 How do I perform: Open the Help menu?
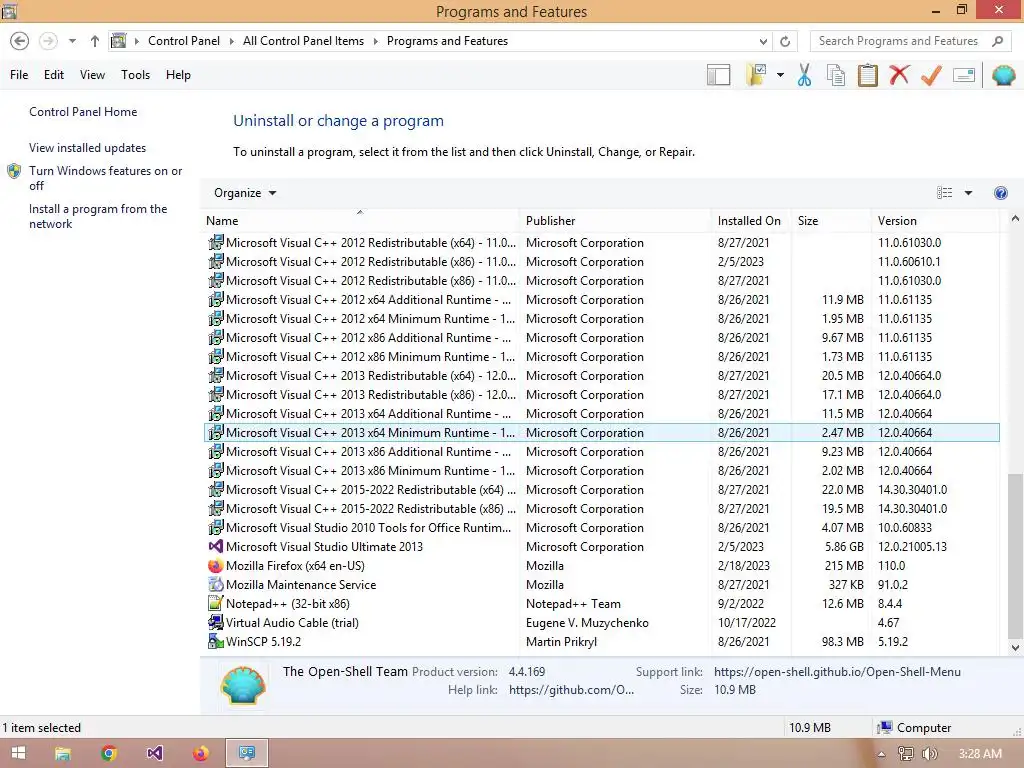pyautogui.click(x=178, y=75)
